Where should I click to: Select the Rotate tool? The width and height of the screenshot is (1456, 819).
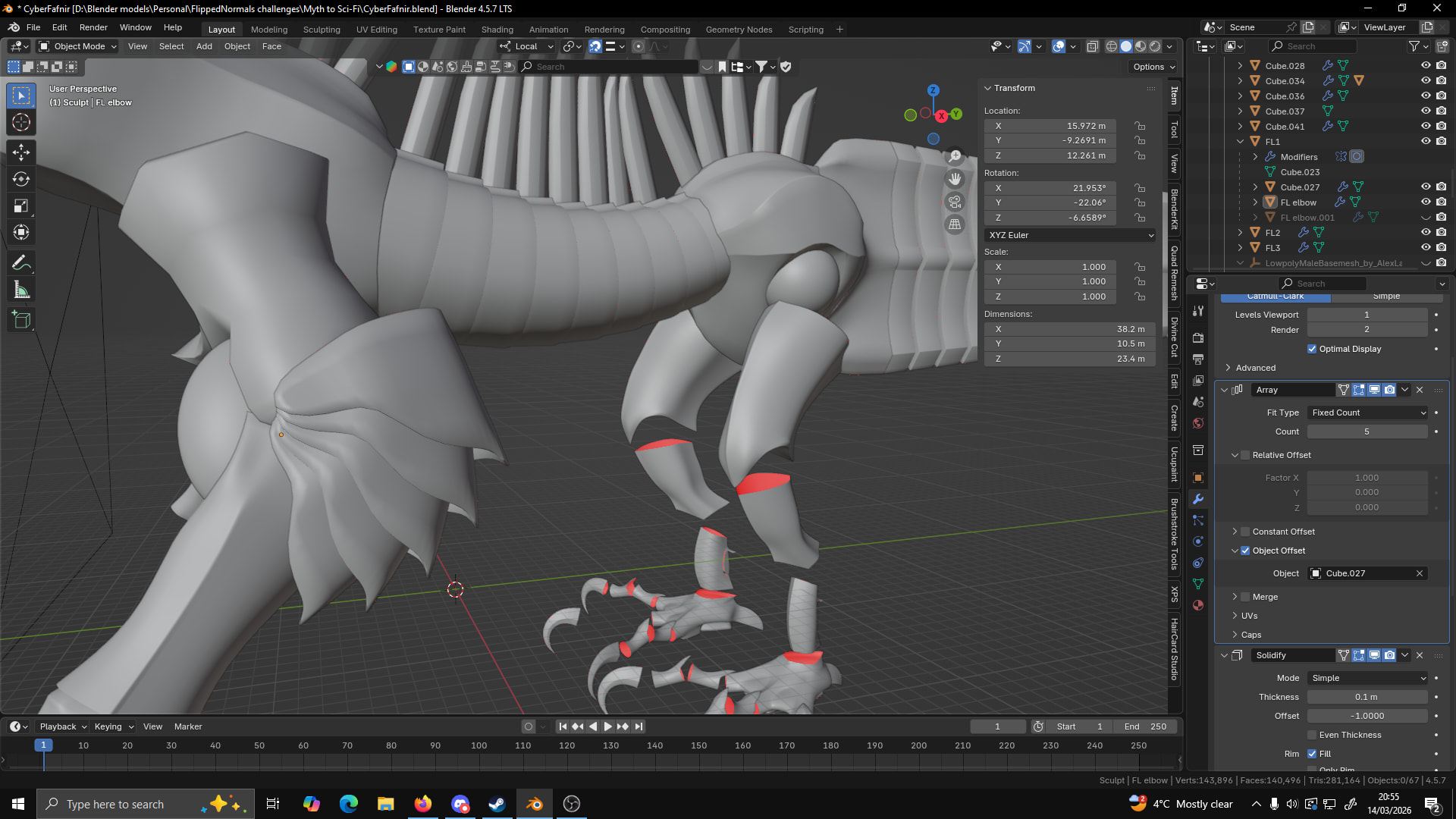(x=21, y=179)
